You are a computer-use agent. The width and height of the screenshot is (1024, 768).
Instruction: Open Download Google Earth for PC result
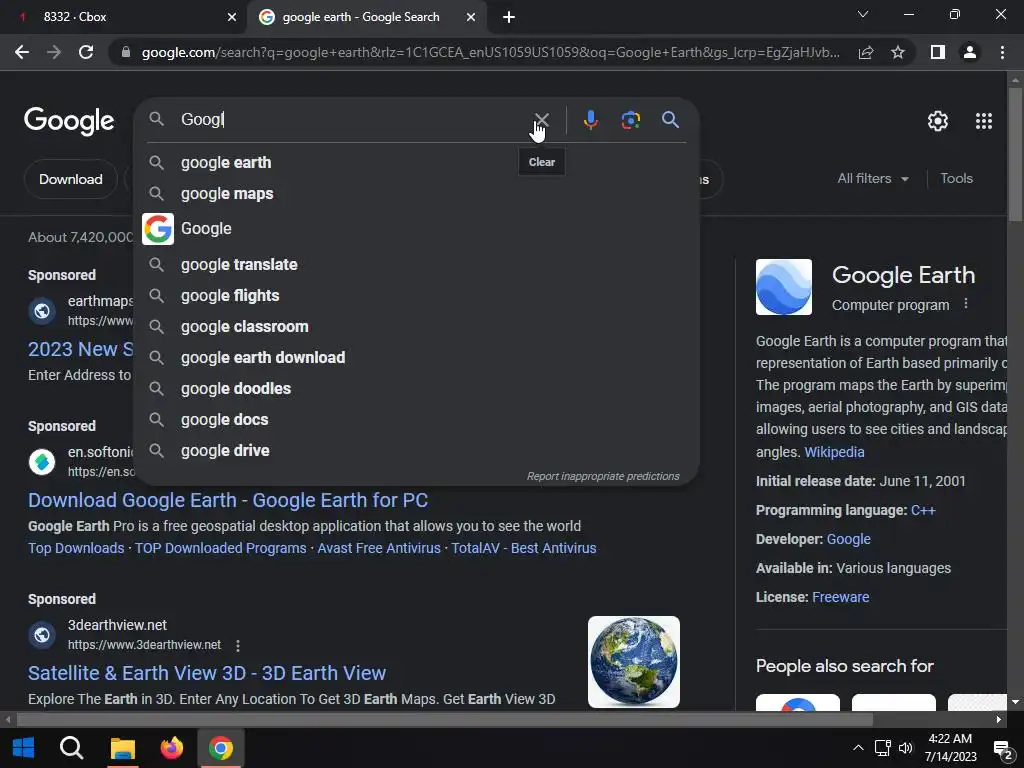pos(228,500)
